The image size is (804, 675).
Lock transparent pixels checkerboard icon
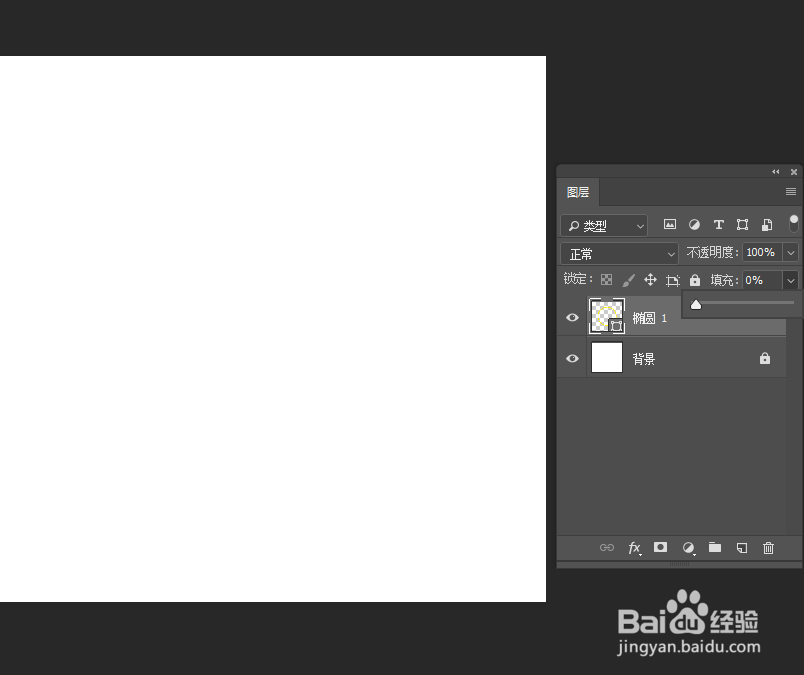click(607, 280)
